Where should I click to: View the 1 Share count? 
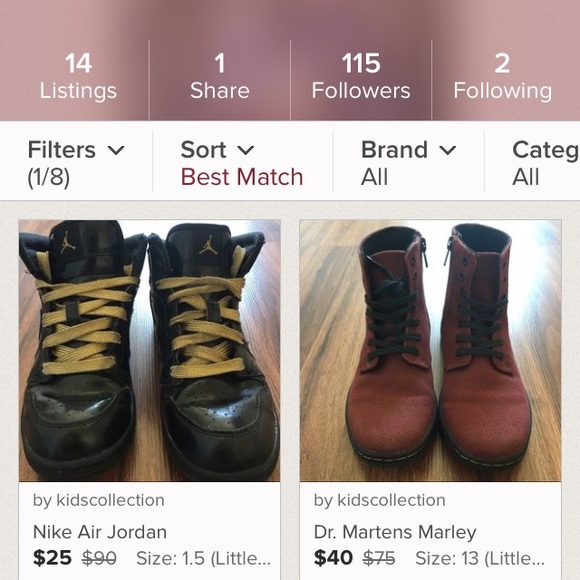pos(220,77)
